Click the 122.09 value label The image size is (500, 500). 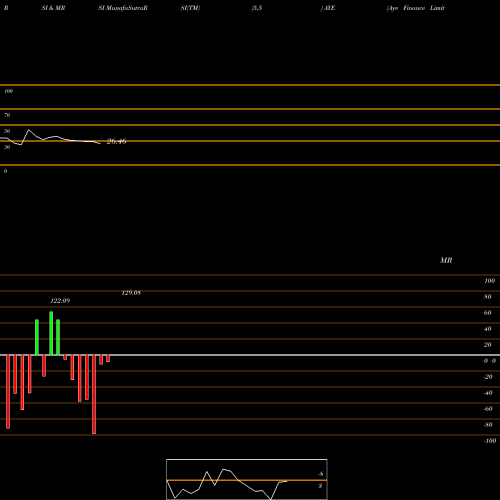pyautogui.click(x=60, y=301)
